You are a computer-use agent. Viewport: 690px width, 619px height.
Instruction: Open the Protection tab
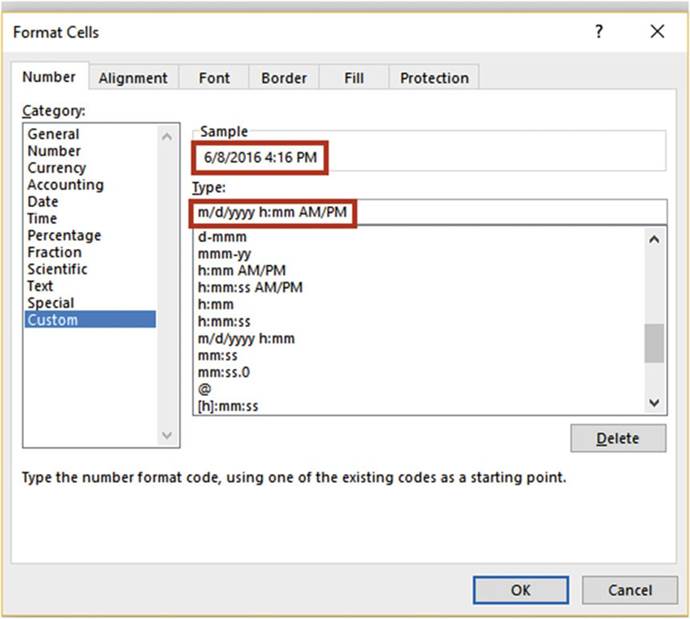(x=434, y=78)
